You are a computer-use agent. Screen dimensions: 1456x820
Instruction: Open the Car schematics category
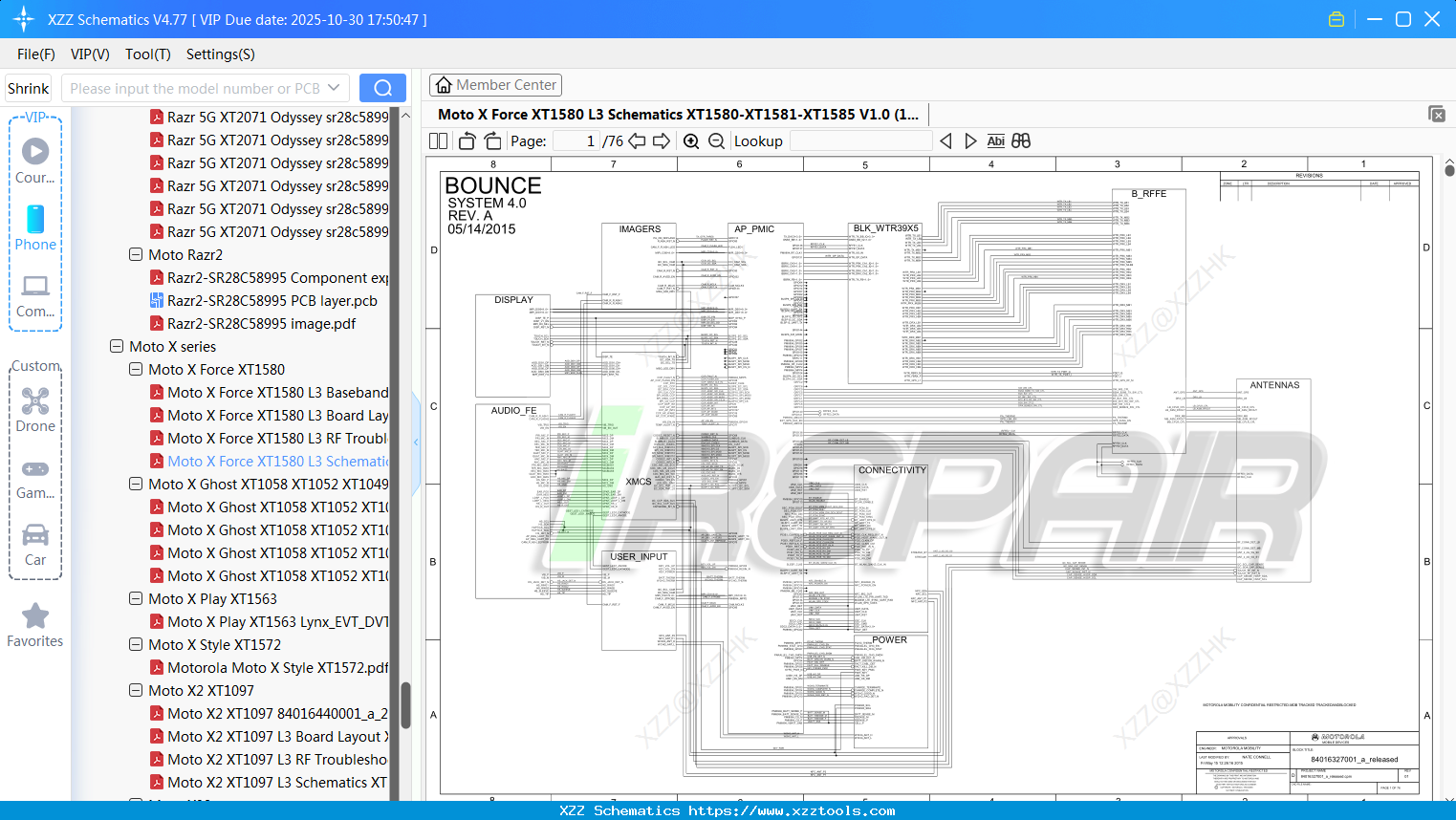click(35, 543)
